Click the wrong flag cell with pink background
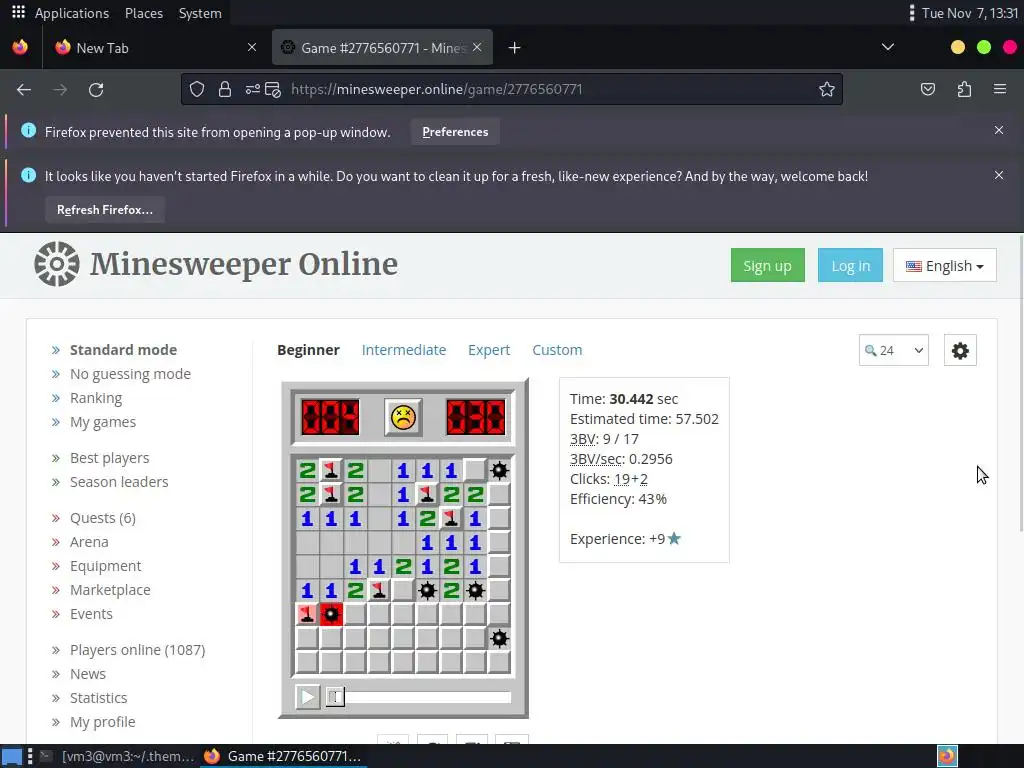This screenshot has height=768, width=1024. 307,615
